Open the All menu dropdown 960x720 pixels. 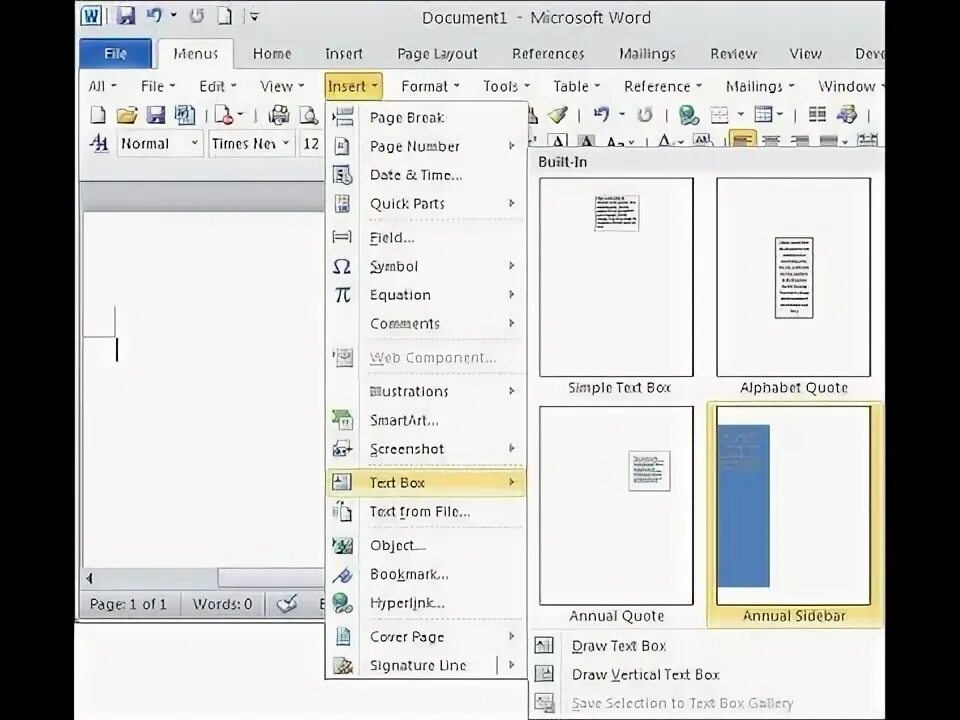pos(102,86)
